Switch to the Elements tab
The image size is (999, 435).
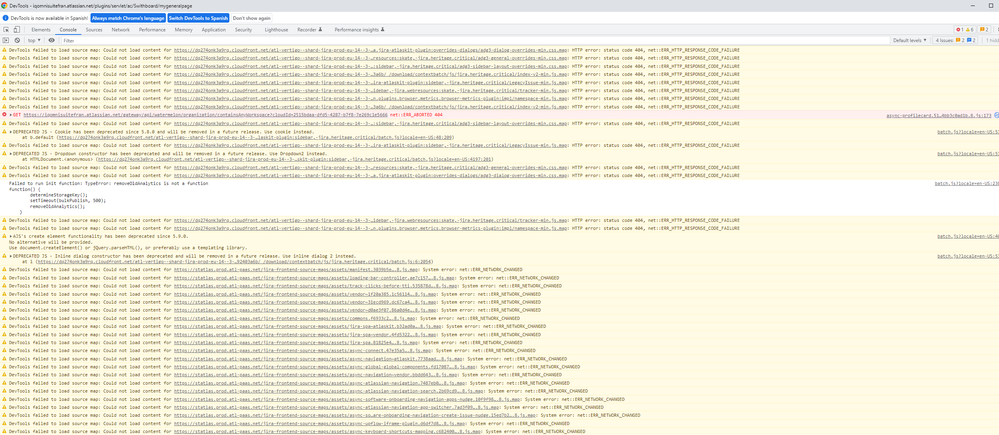click(41, 30)
